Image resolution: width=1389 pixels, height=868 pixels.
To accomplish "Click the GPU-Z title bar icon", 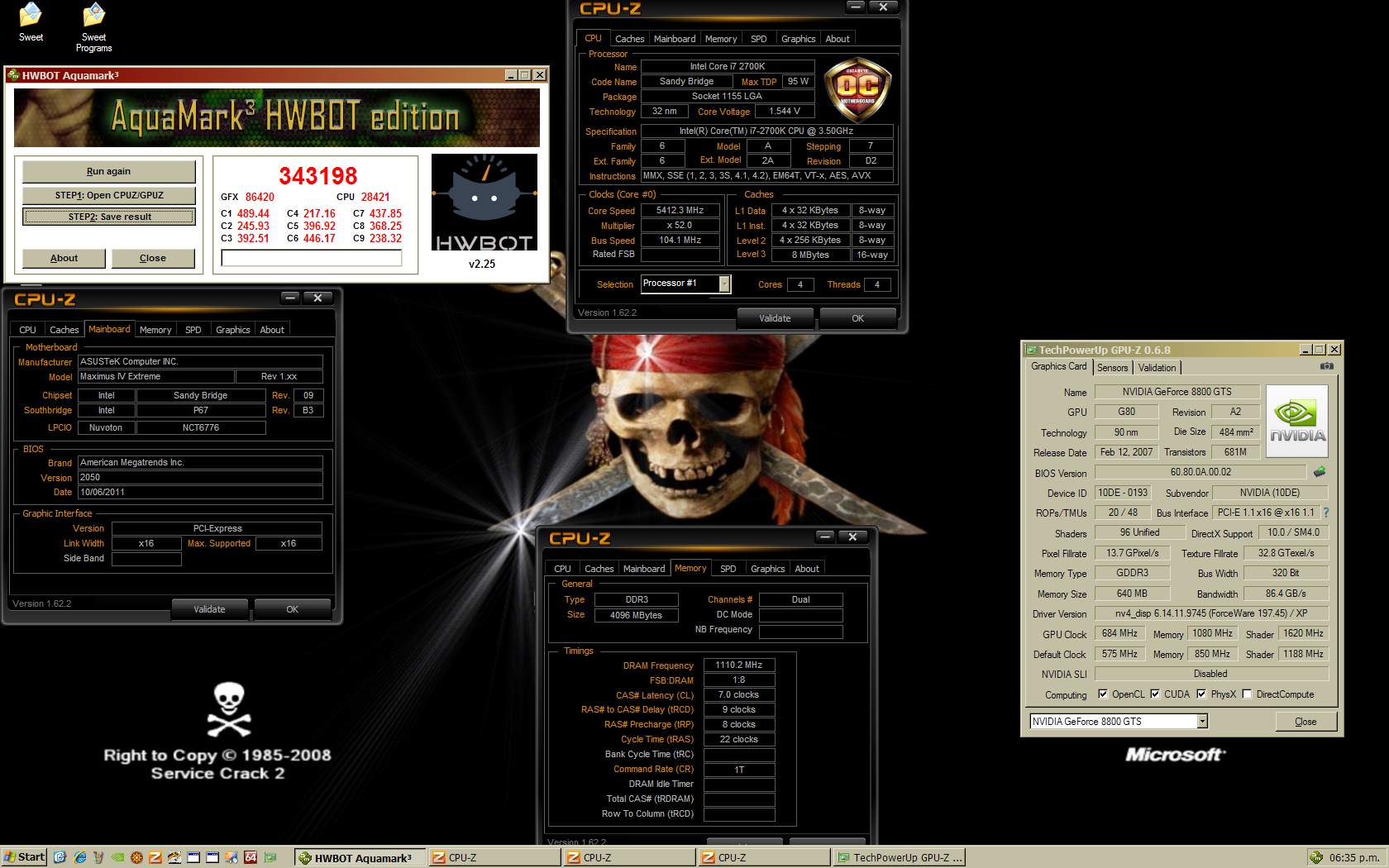I will click(1030, 350).
